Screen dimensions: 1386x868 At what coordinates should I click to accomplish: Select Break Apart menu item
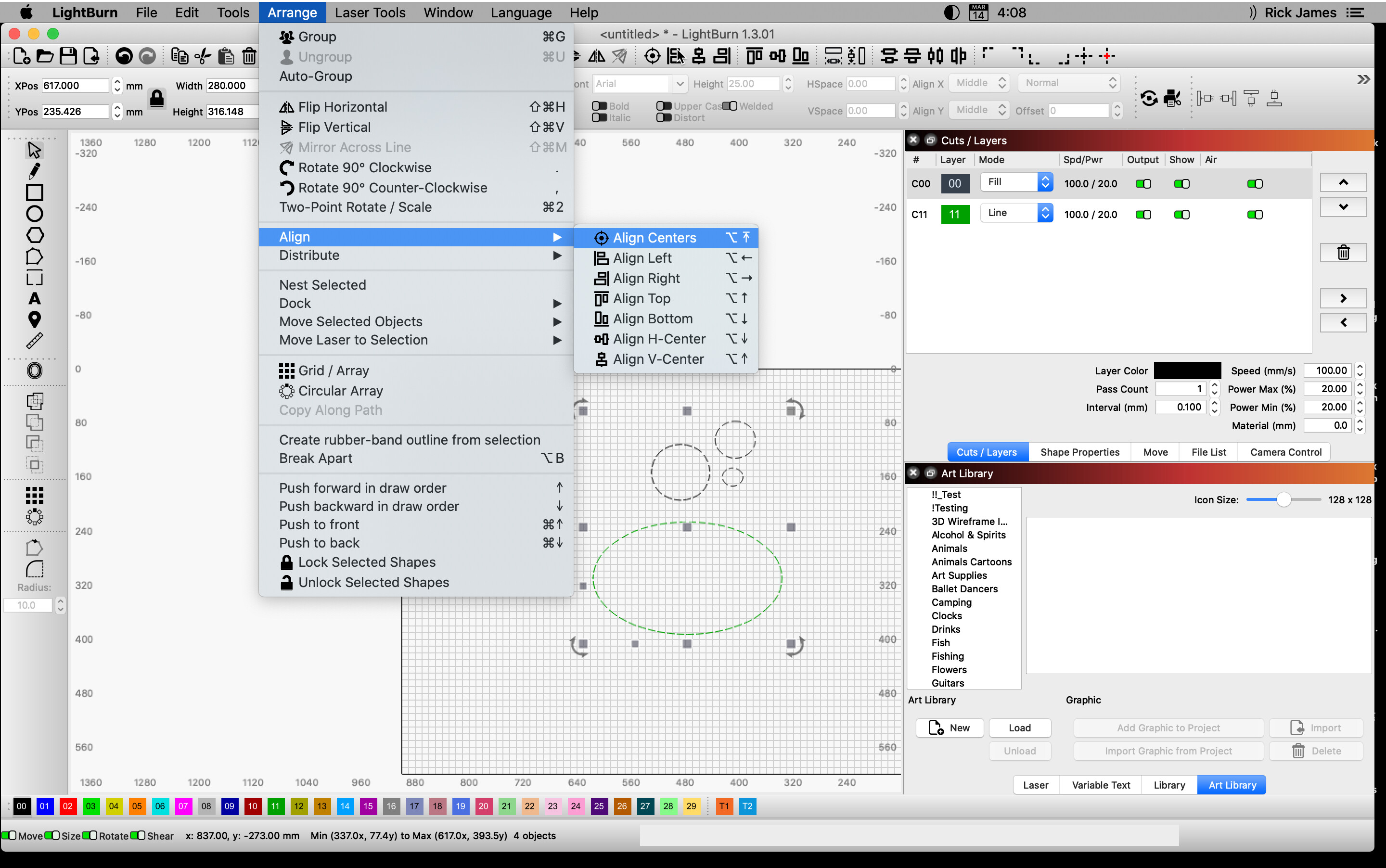tap(416, 459)
